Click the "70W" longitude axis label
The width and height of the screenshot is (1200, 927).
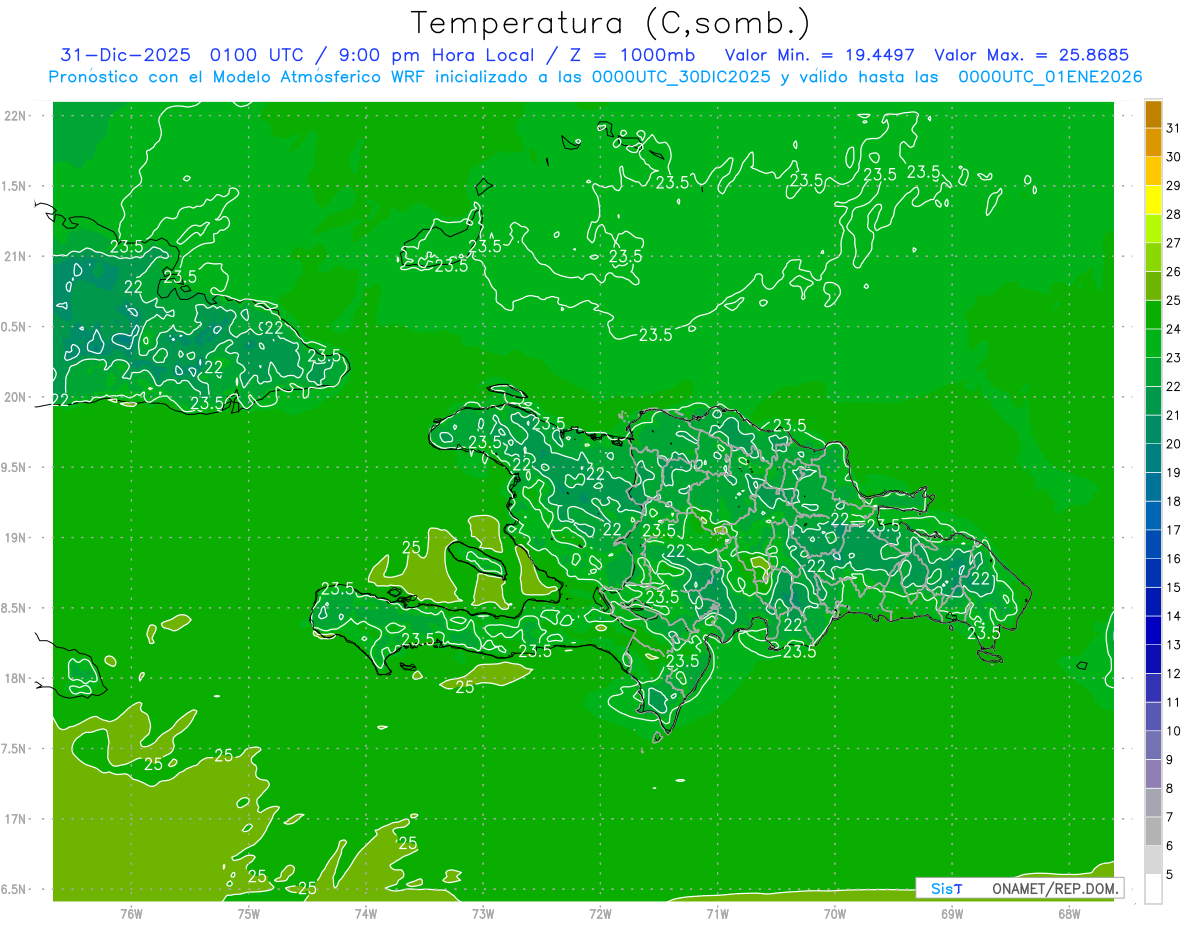click(835, 913)
